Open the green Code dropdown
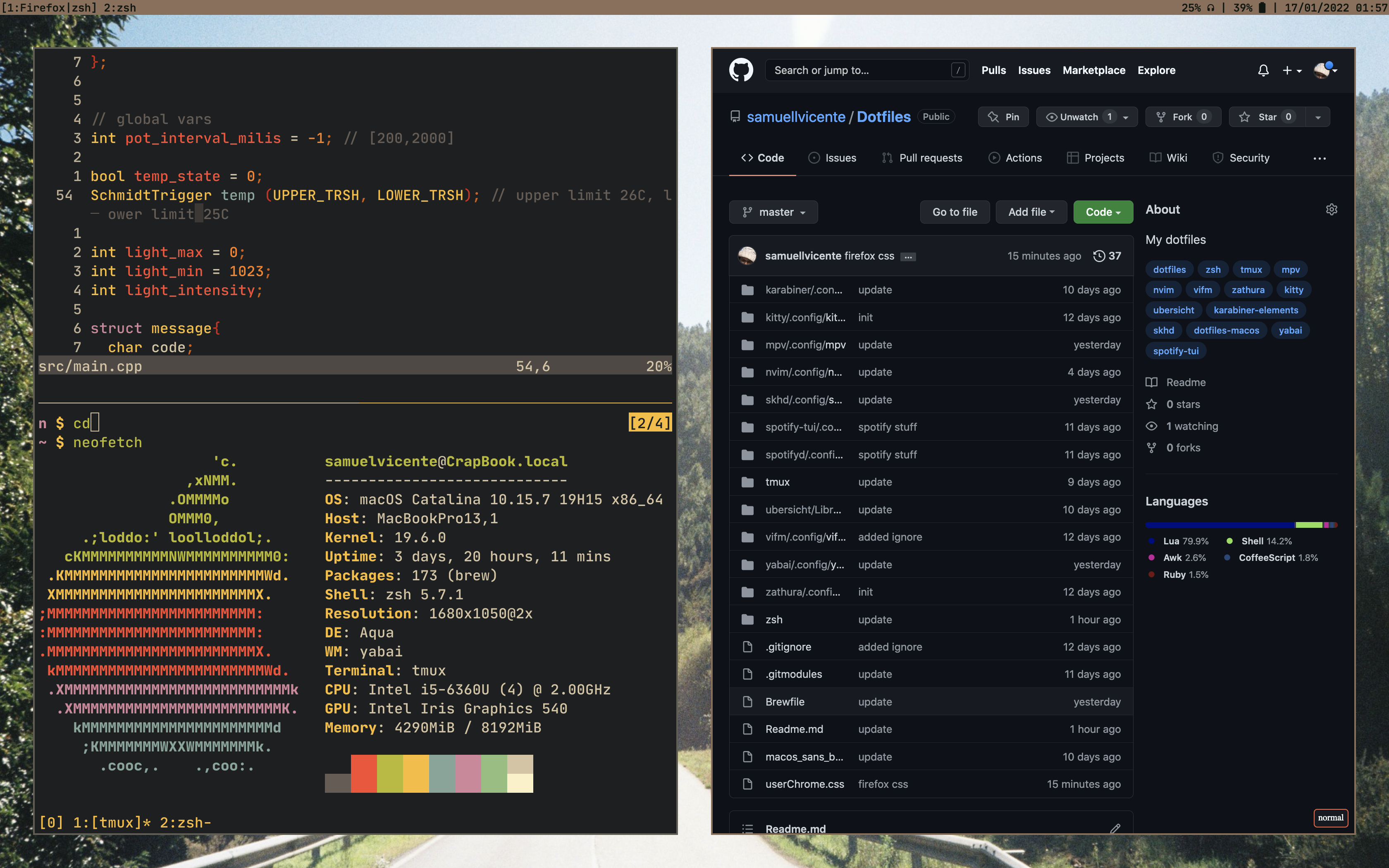The width and height of the screenshot is (1389, 868). pos(1103,212)
